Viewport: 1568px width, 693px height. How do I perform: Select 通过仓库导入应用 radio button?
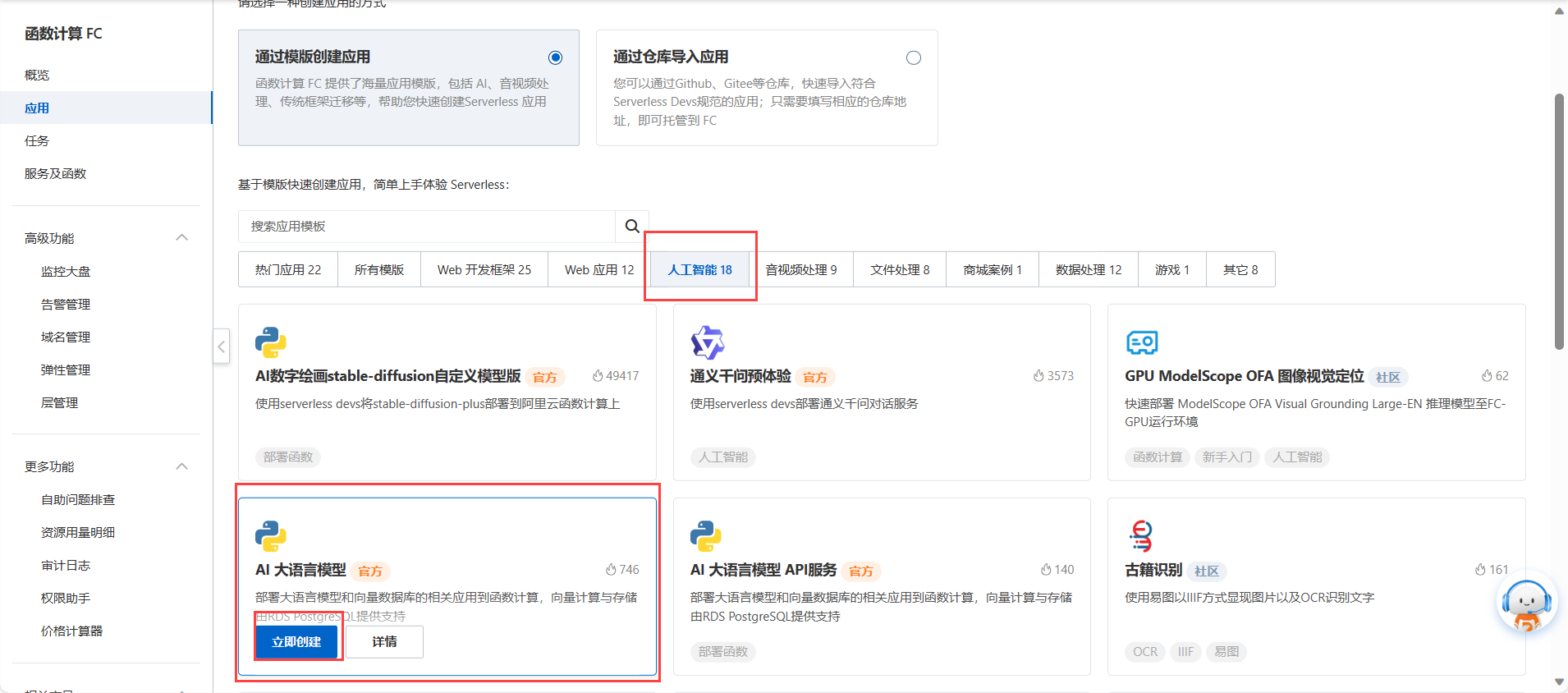913,57
